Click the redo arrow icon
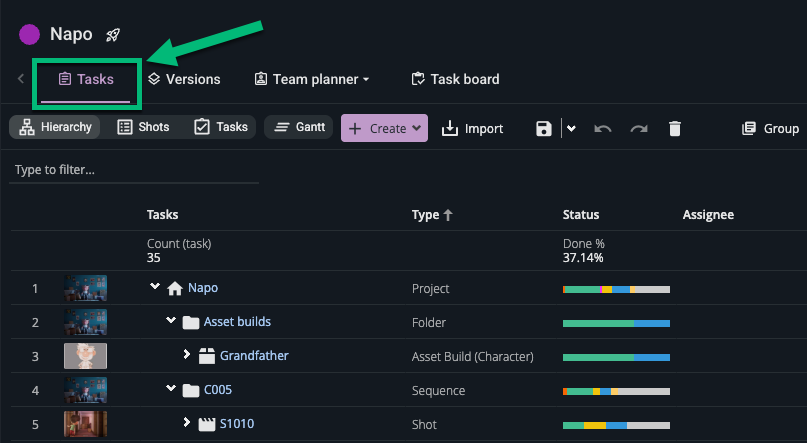 pyautogui.click(x=639, y=129)
